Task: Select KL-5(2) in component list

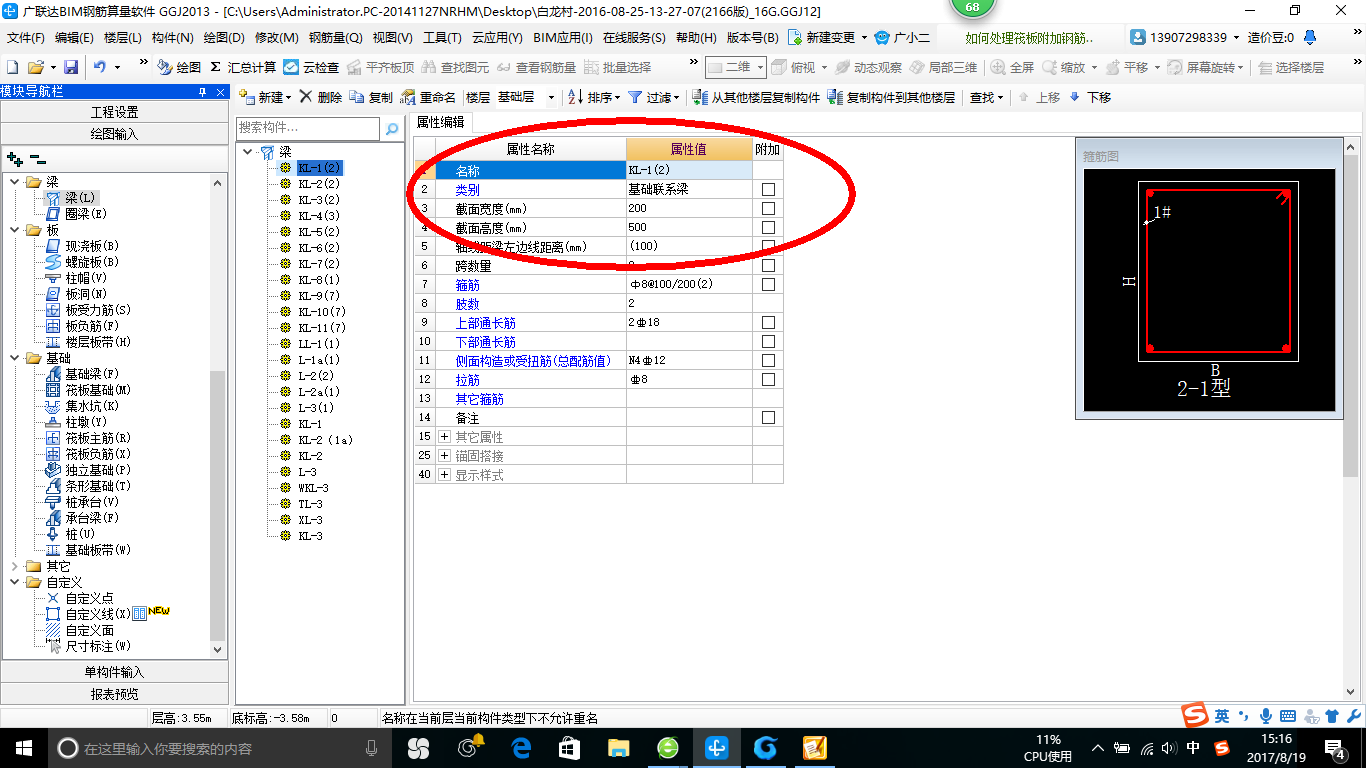Action: [x=319, y=232]
